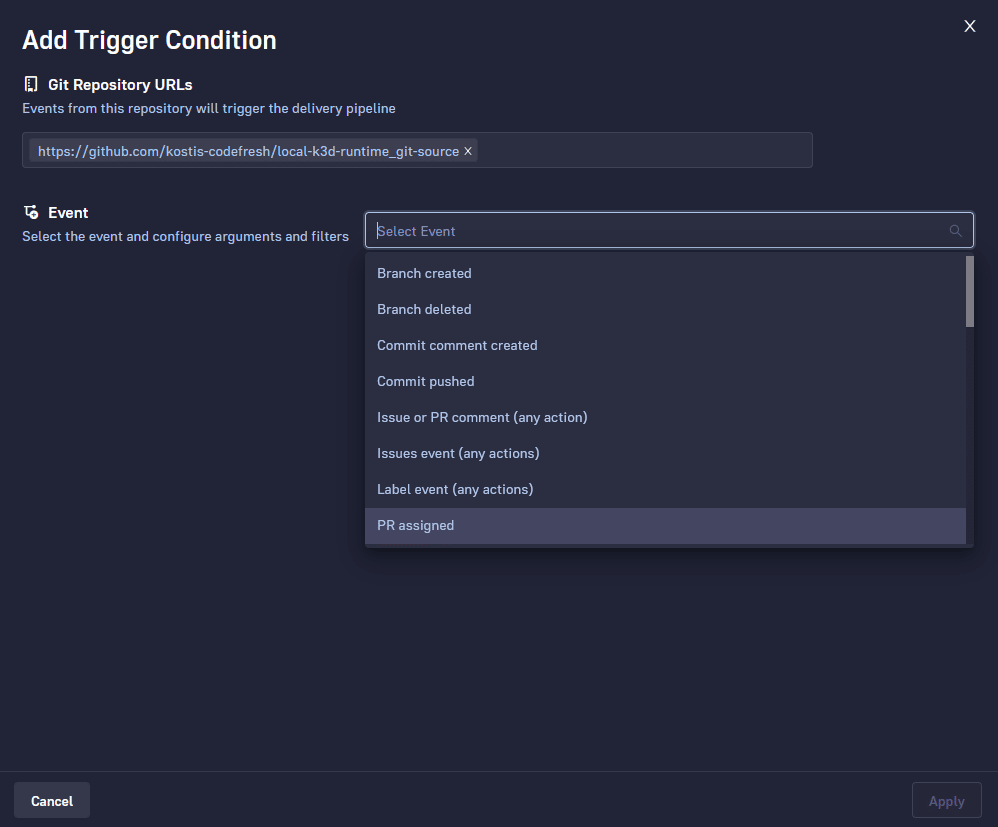Select the highlighted PR assigned event
998x827 pixels.
415,525
